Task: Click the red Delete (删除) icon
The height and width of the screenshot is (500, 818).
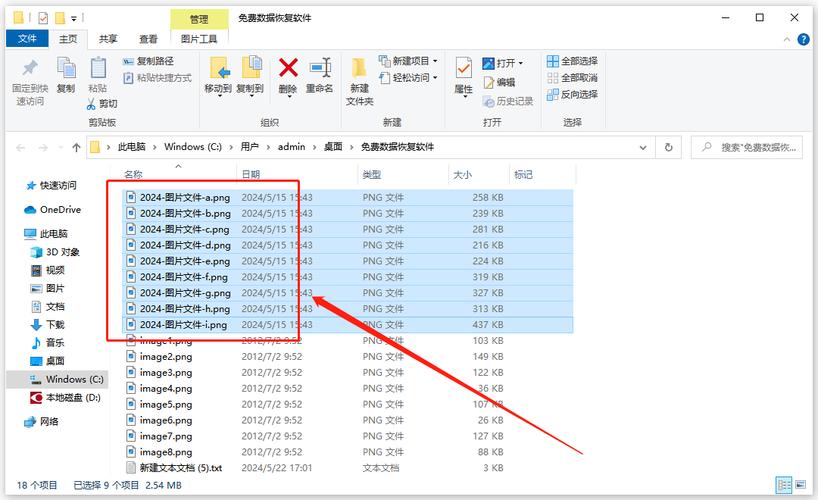Action: (288, 68)
